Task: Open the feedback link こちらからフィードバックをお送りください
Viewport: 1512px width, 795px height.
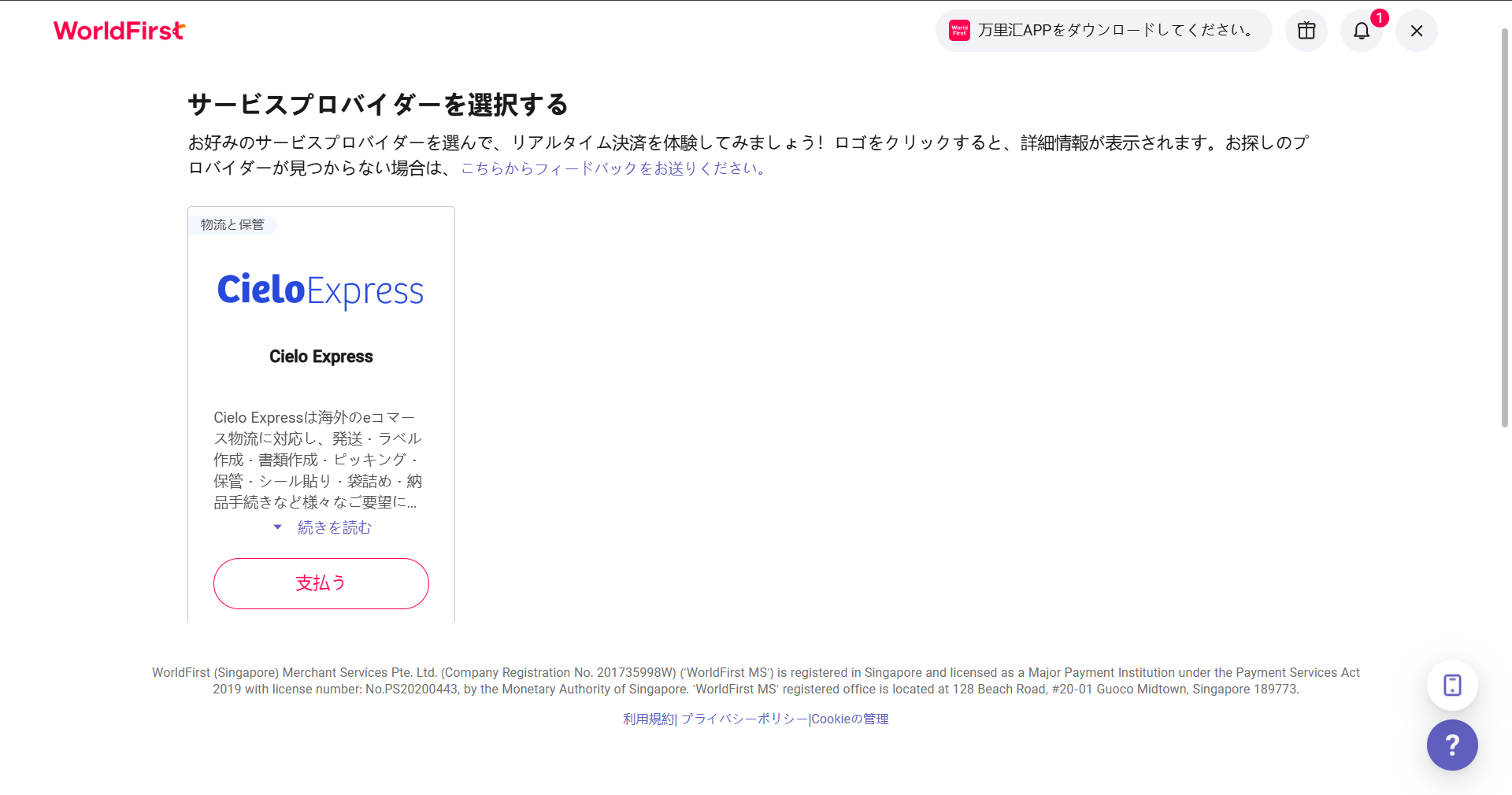Action: click(x=613, y=168)
